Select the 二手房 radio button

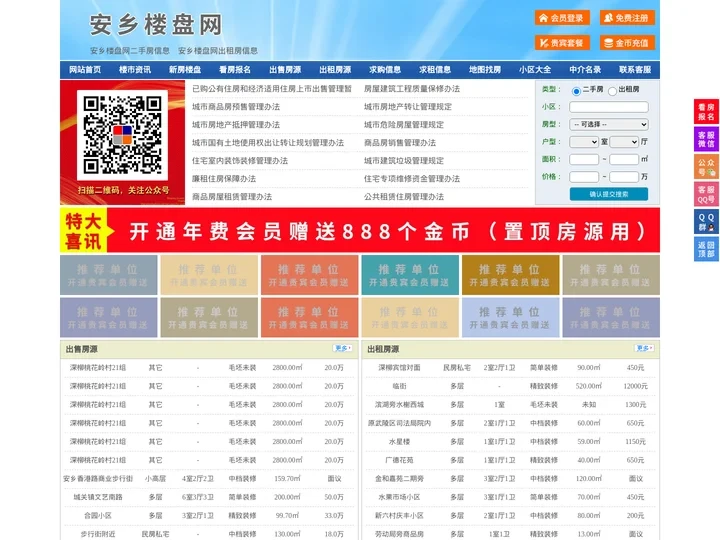click(576, 91)
